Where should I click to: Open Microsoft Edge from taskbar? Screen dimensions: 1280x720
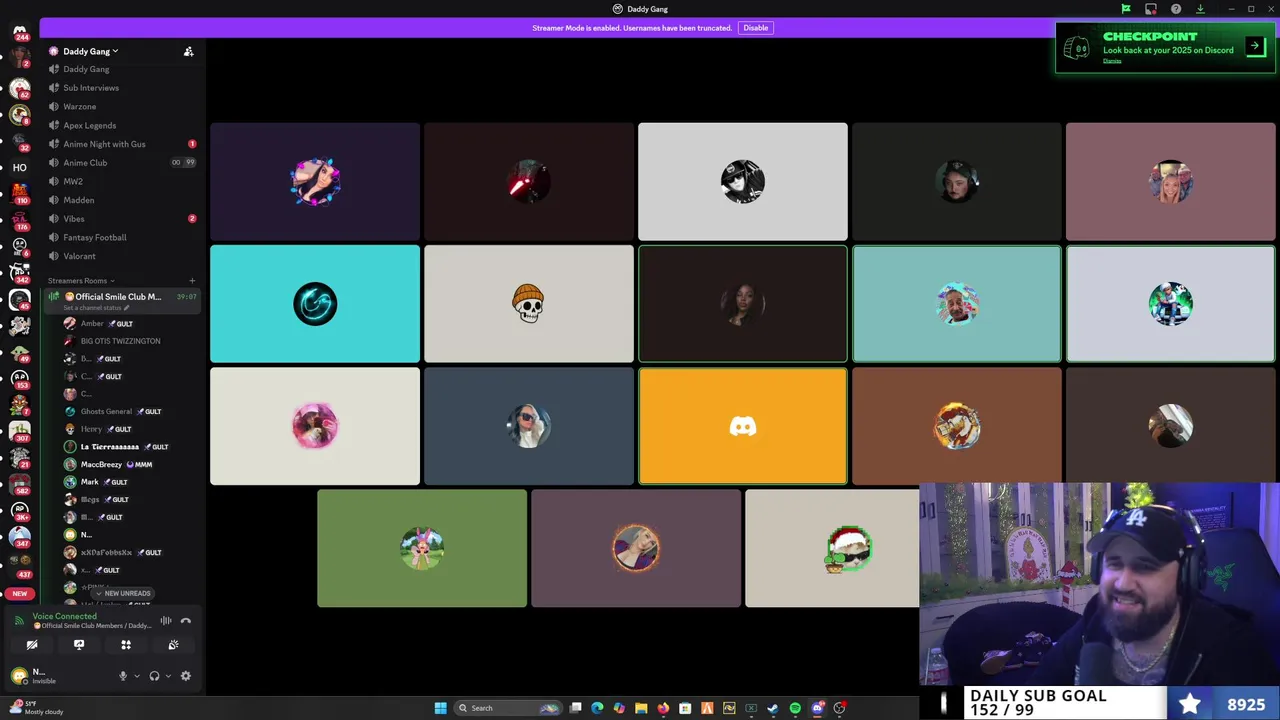coord(597,708)
